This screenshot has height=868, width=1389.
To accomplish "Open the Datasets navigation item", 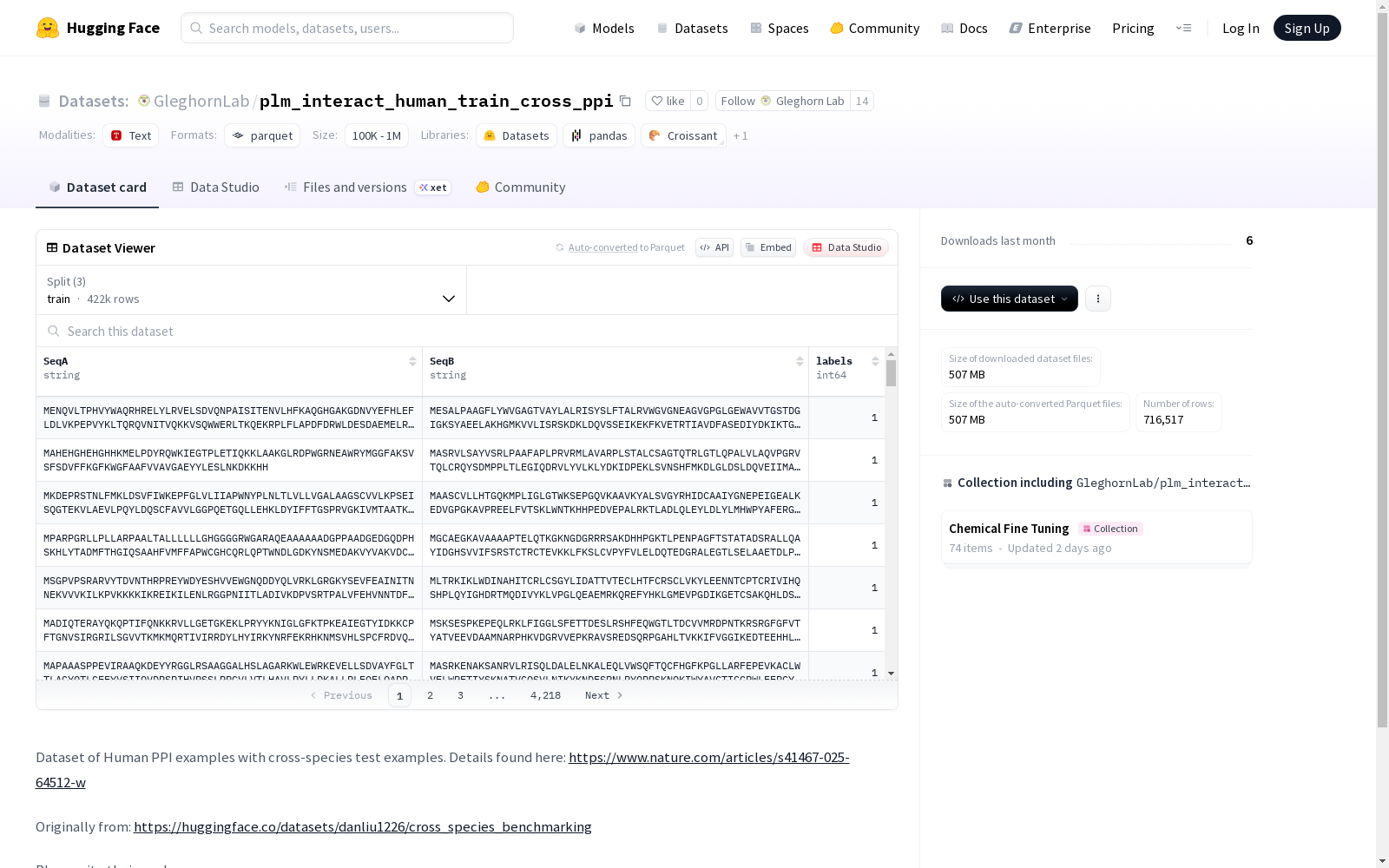I will tap(692, 28).
